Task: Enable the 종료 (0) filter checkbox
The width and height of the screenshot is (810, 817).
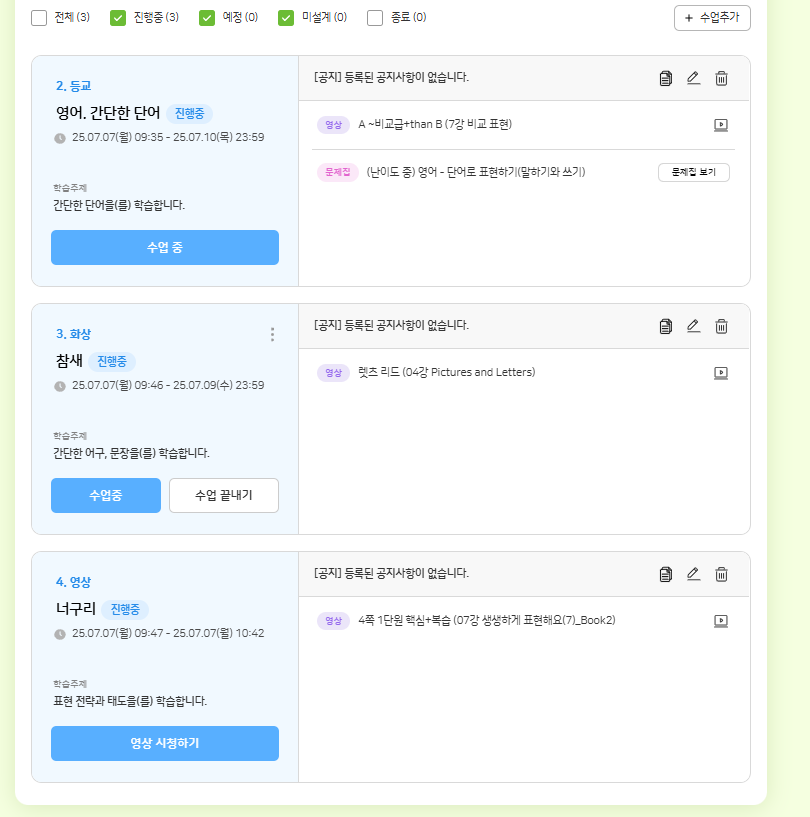Action: [x=375, y=18]
